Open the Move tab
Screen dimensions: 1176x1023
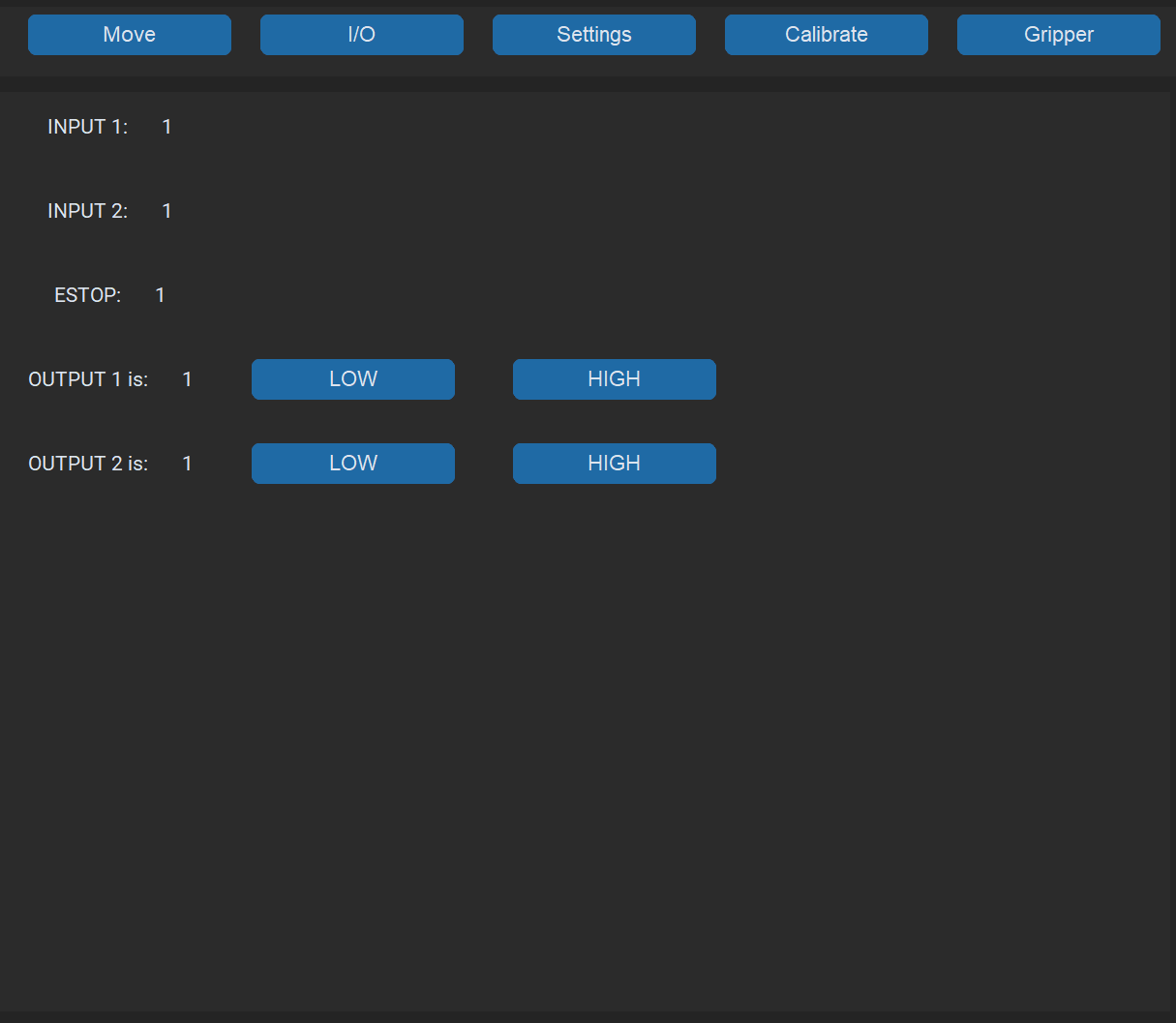(x=130, y=35)
